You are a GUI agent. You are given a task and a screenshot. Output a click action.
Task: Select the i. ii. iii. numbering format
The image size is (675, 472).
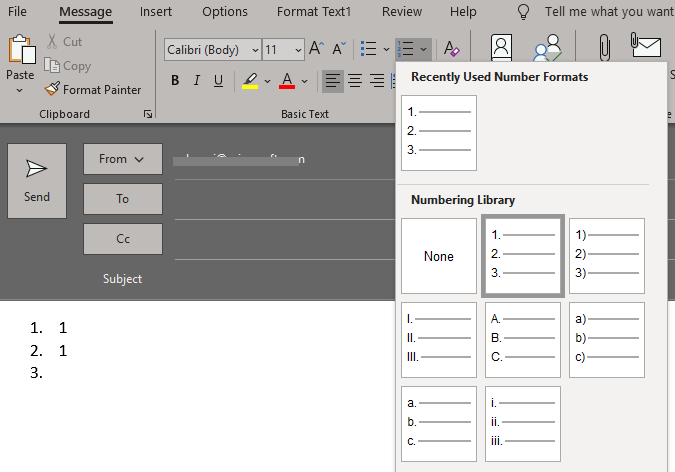[523, 424]
